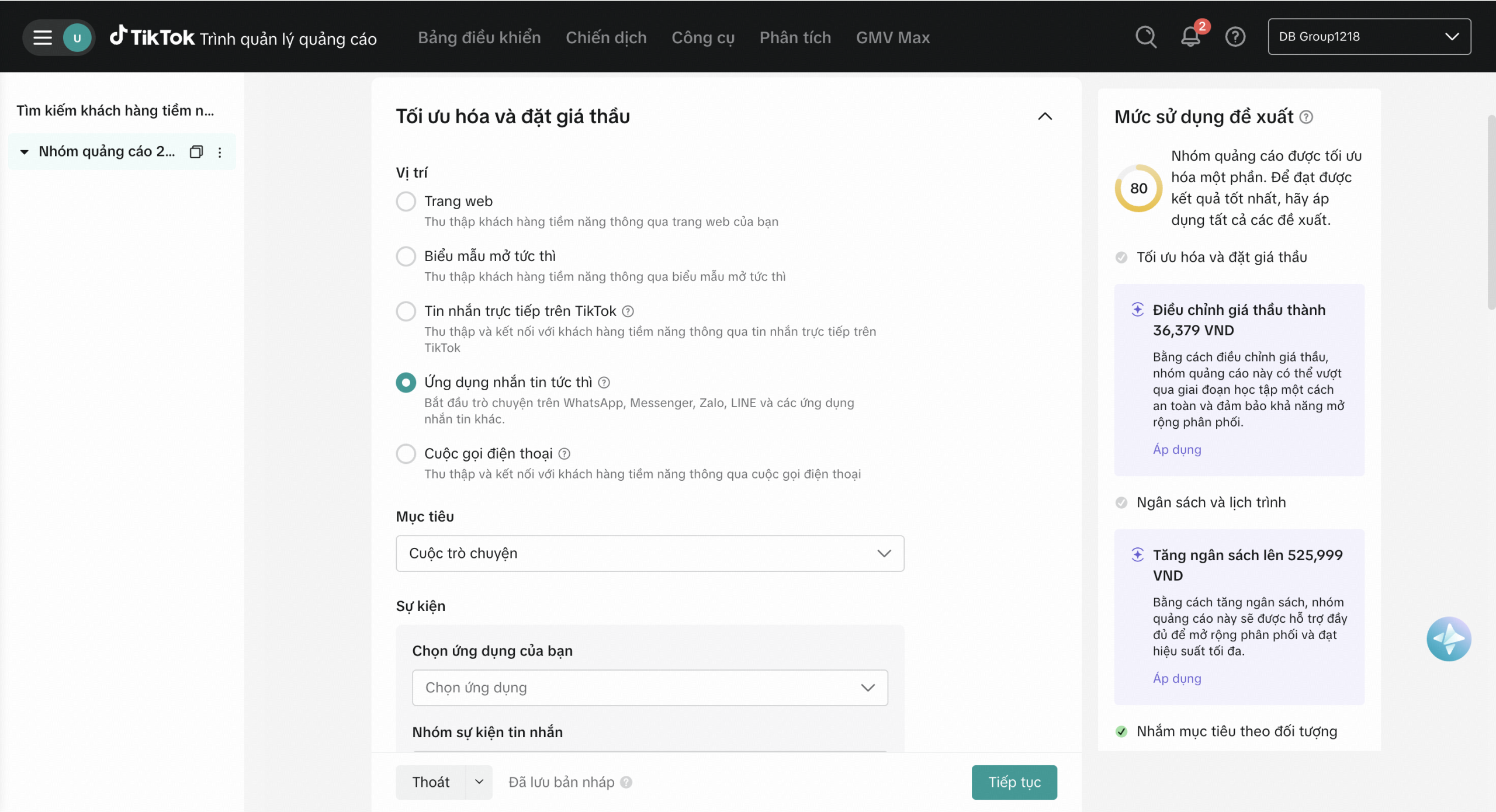Open the notifications bell
The width and height of the screenshot is (1496, 812).
(x=1190, y=37)
